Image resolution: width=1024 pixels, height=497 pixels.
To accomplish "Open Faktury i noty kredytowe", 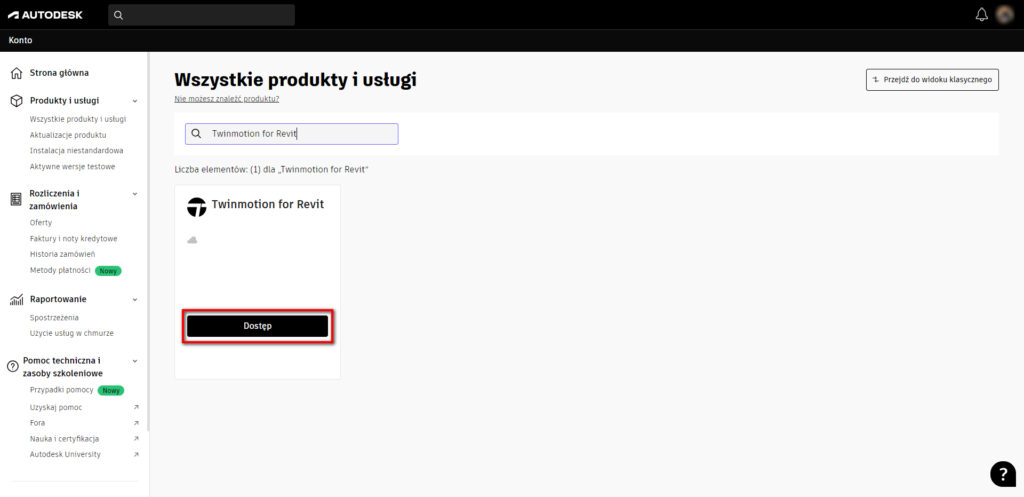I will coord(74,238).
